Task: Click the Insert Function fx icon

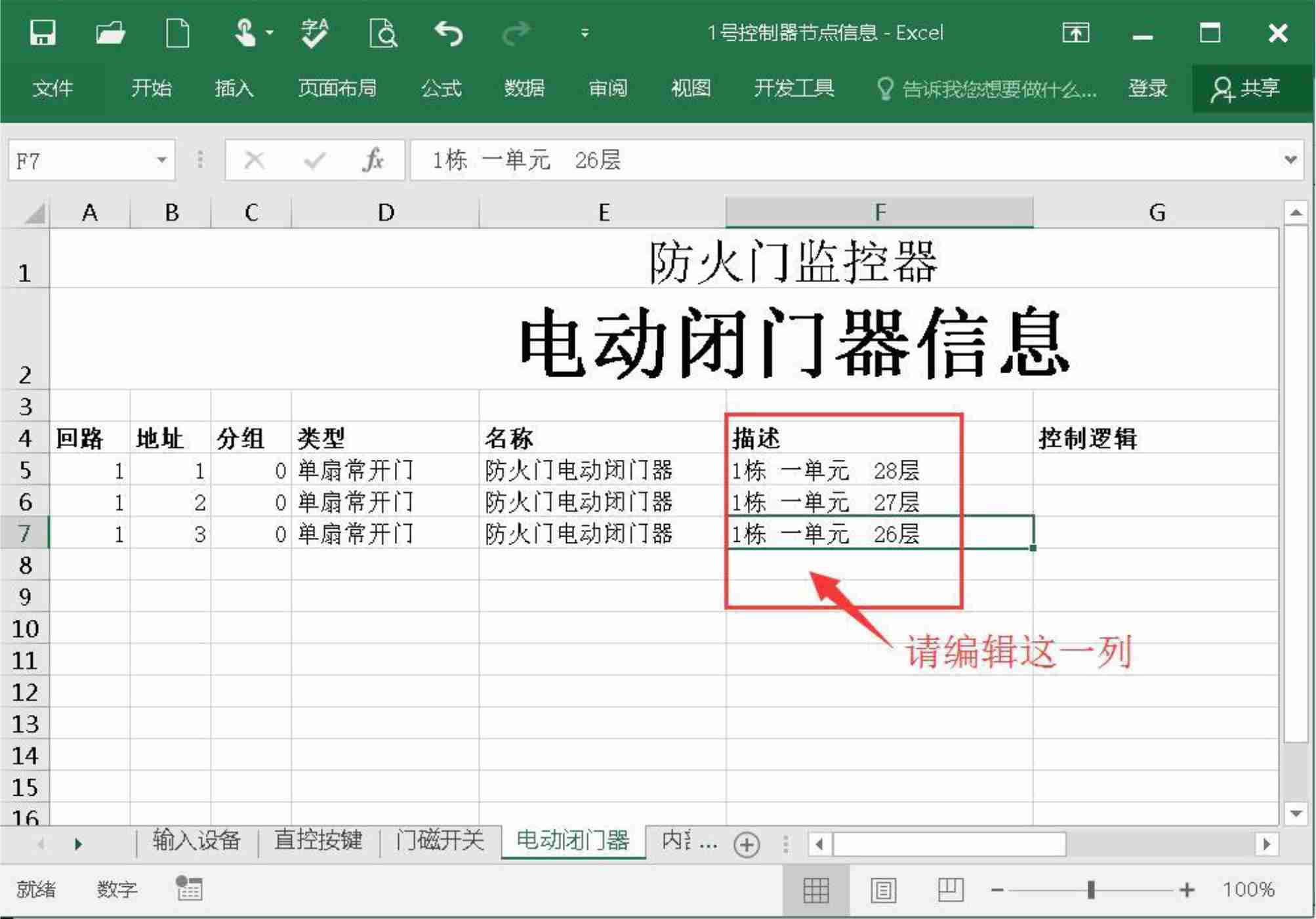Action: tap(372, 160)
